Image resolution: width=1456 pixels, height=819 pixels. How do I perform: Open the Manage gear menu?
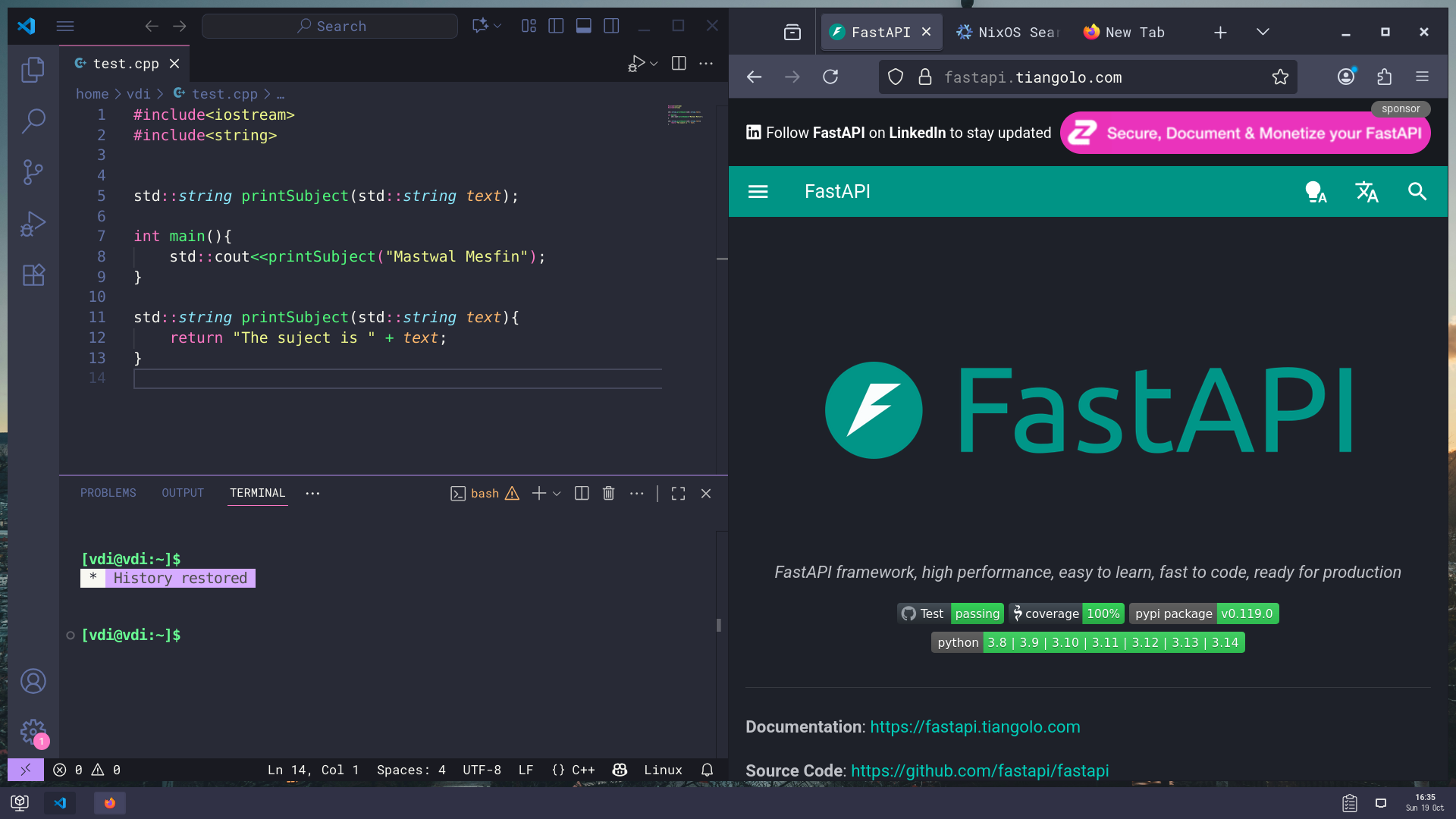[x=33, y=733]
